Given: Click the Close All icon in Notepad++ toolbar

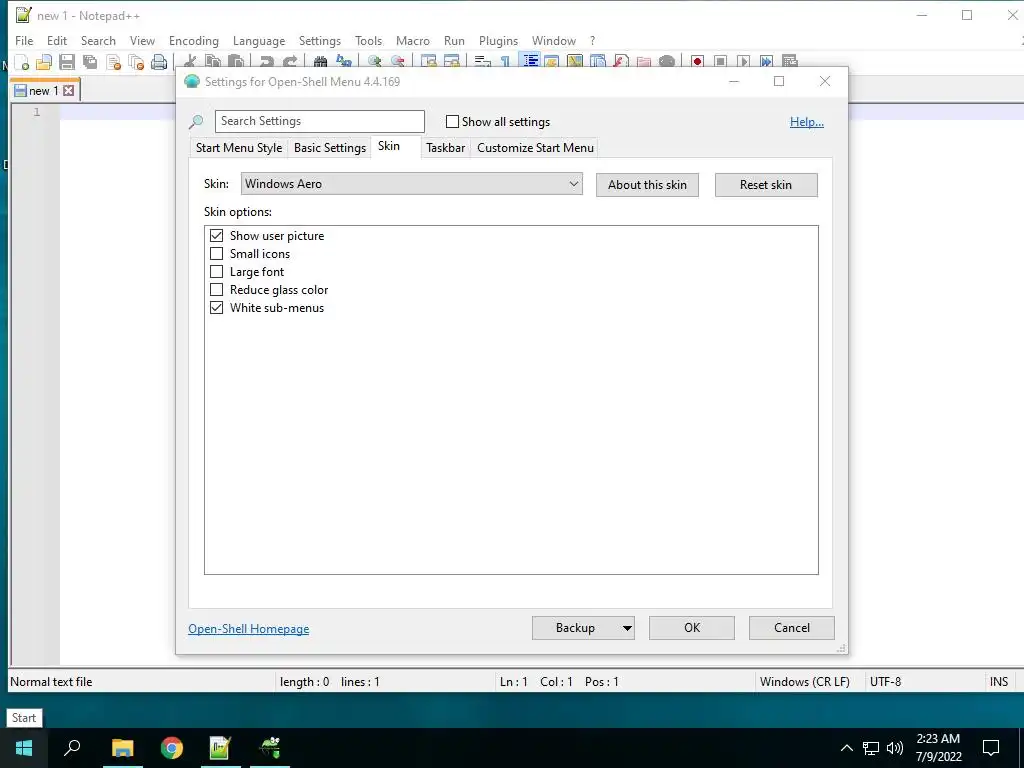Looking at the screenshot, I should pyautogui.click(x=136, y=62).
